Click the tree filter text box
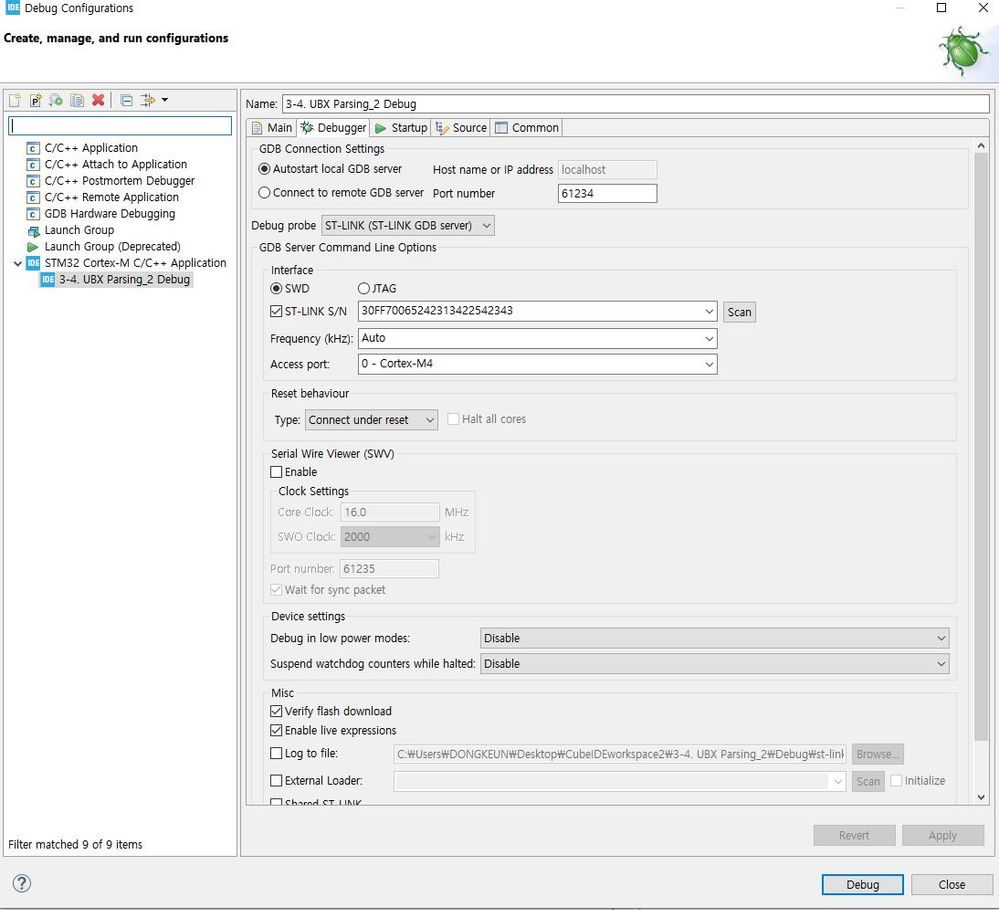Viewport: 999px width, 910px height. (120, 126)
